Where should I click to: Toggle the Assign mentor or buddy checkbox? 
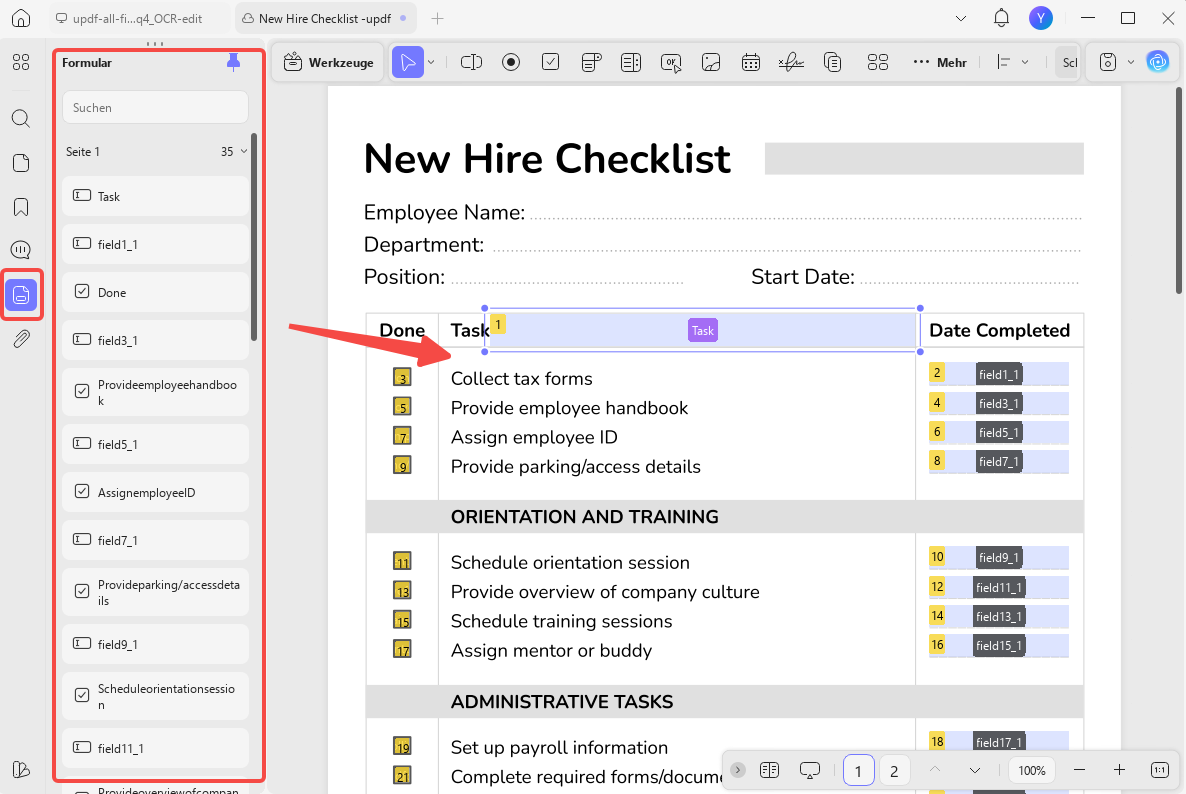point(402,649)
